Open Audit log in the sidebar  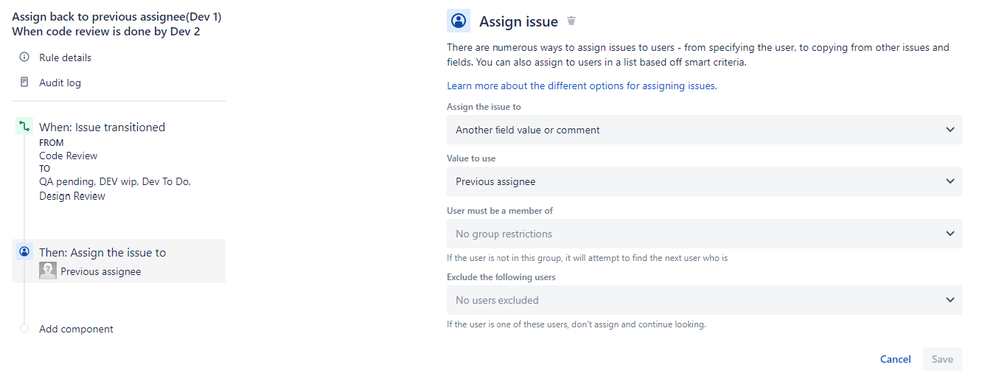pos(60,82)
